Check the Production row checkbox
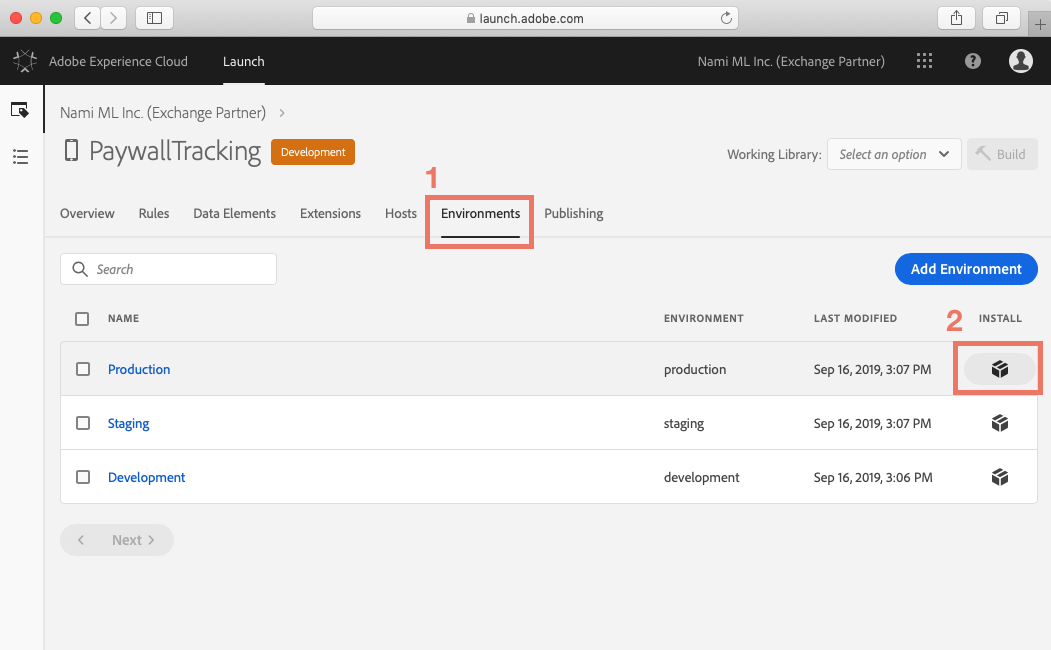The width and height of the screenshot is (1051, 650). (x=83, y=369)
